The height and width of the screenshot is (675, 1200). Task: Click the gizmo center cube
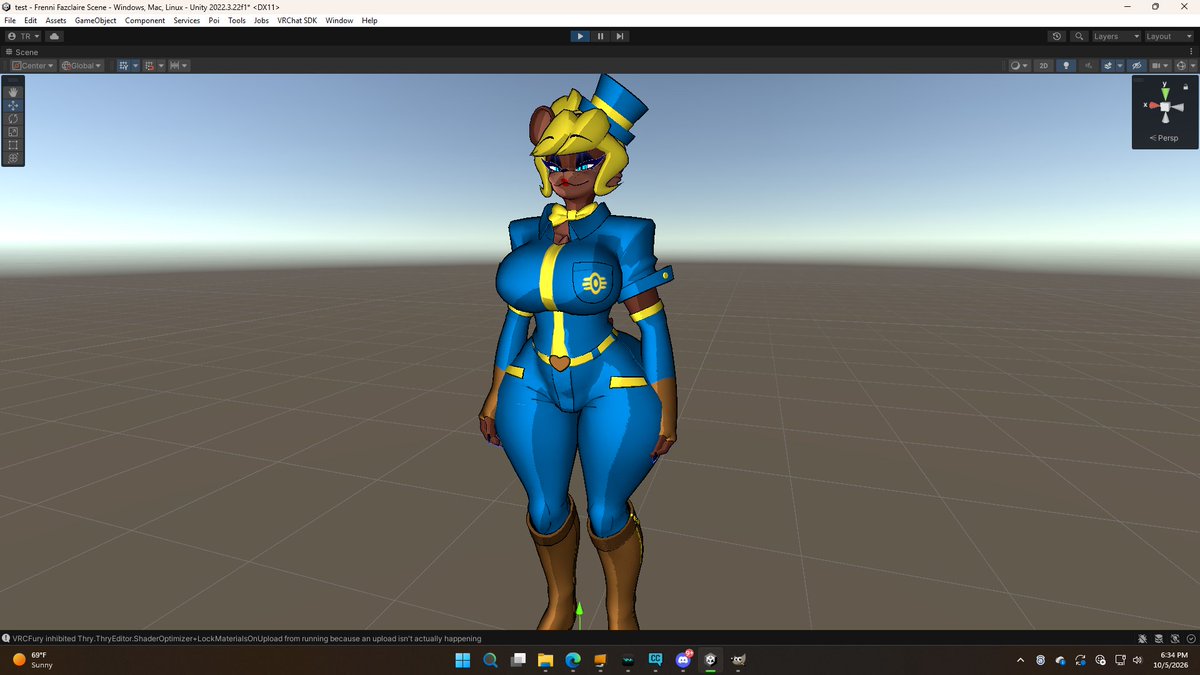(x=1165, y=106)
